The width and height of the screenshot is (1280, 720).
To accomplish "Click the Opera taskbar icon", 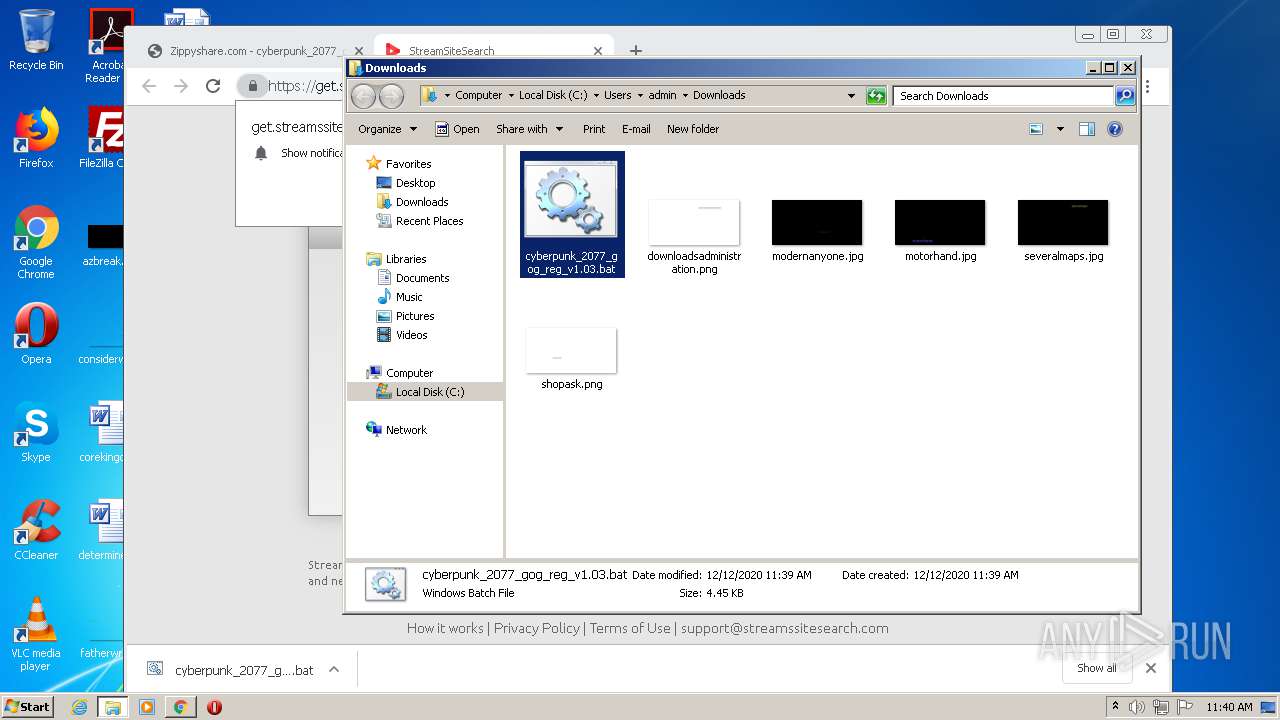I will (214, 707).
